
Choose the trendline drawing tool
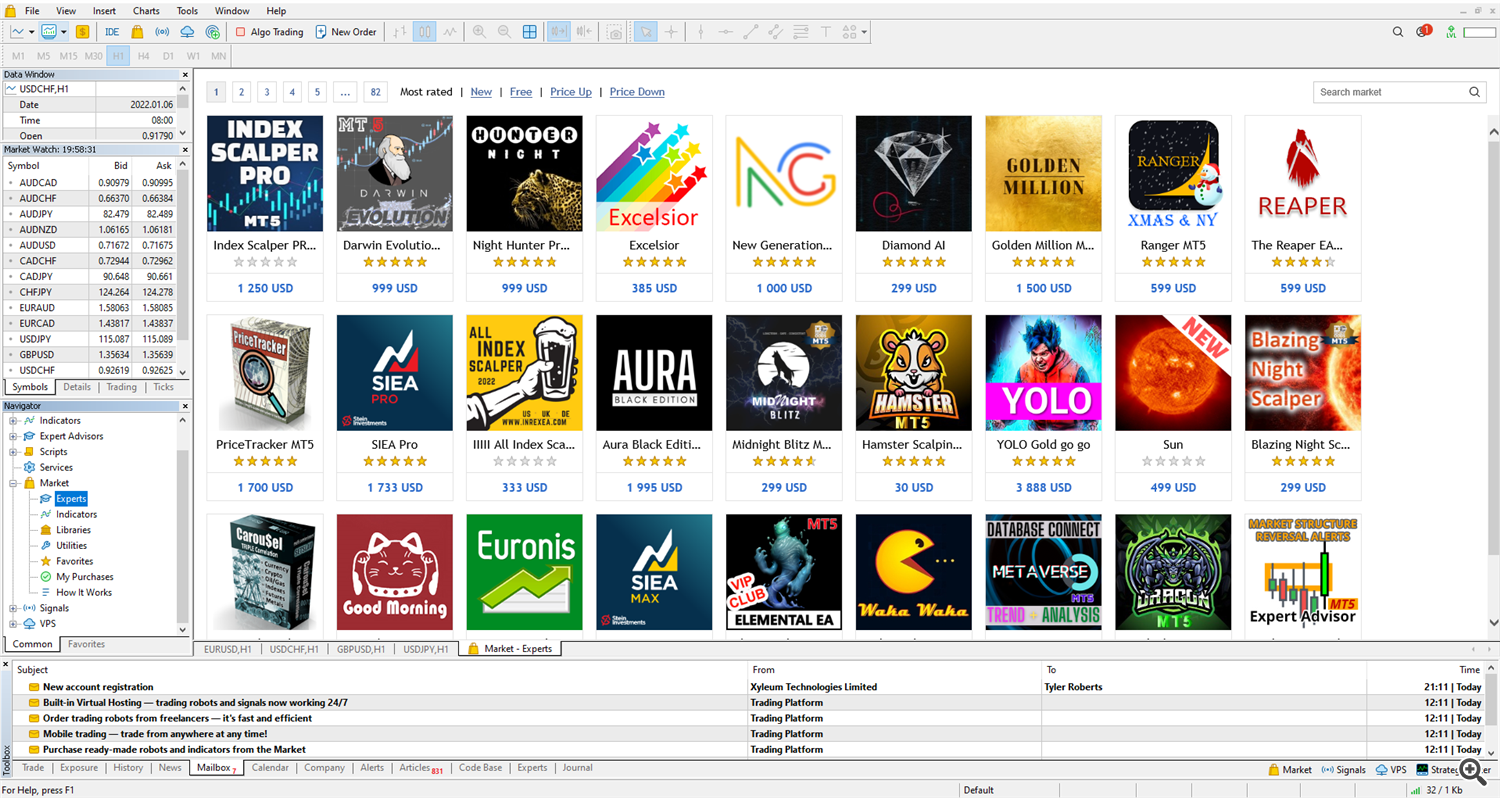(x=750, y=32)
